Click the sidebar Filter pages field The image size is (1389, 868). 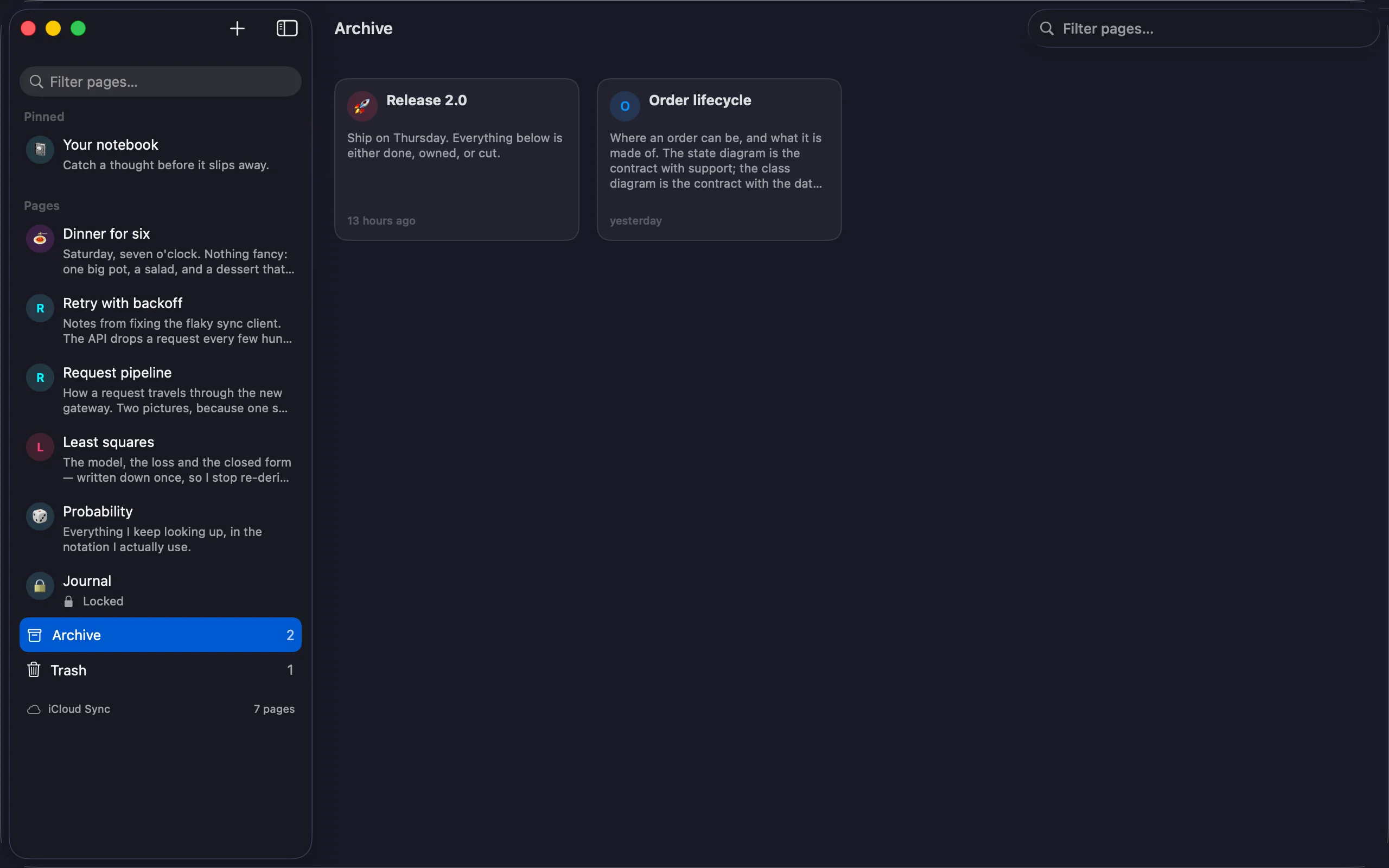(x=160, y=81)
